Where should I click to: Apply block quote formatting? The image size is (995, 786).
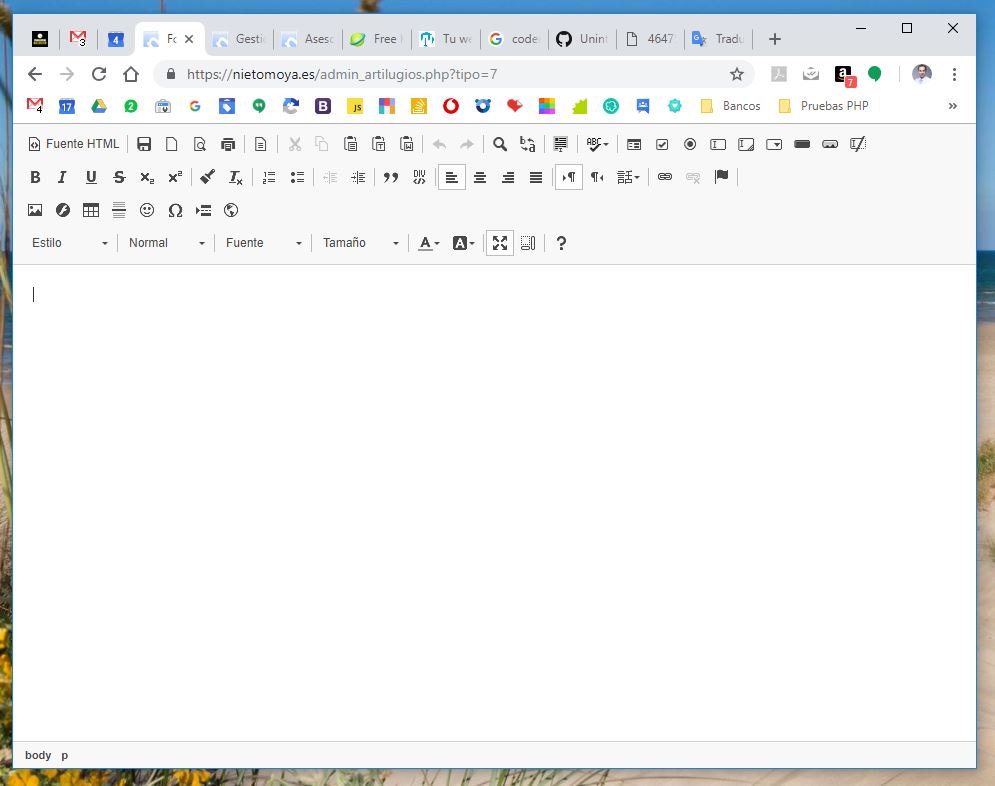pos(391,177)
